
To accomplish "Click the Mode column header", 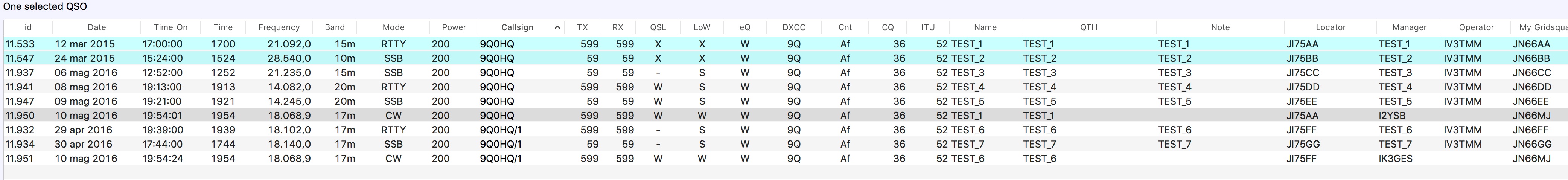I will (393, 27).
